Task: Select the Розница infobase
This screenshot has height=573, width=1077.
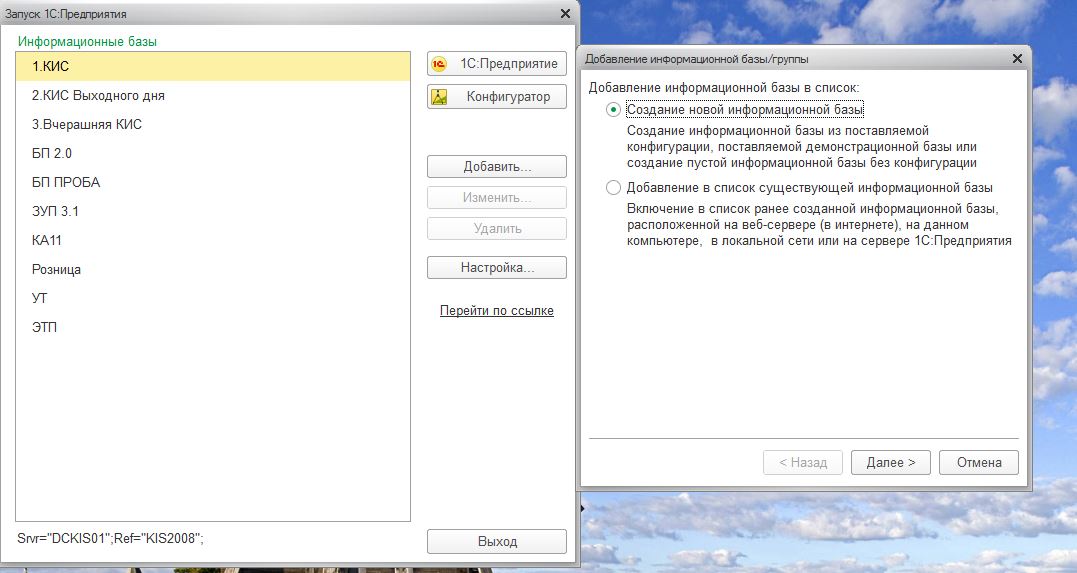Action: (x=213, y=269)
